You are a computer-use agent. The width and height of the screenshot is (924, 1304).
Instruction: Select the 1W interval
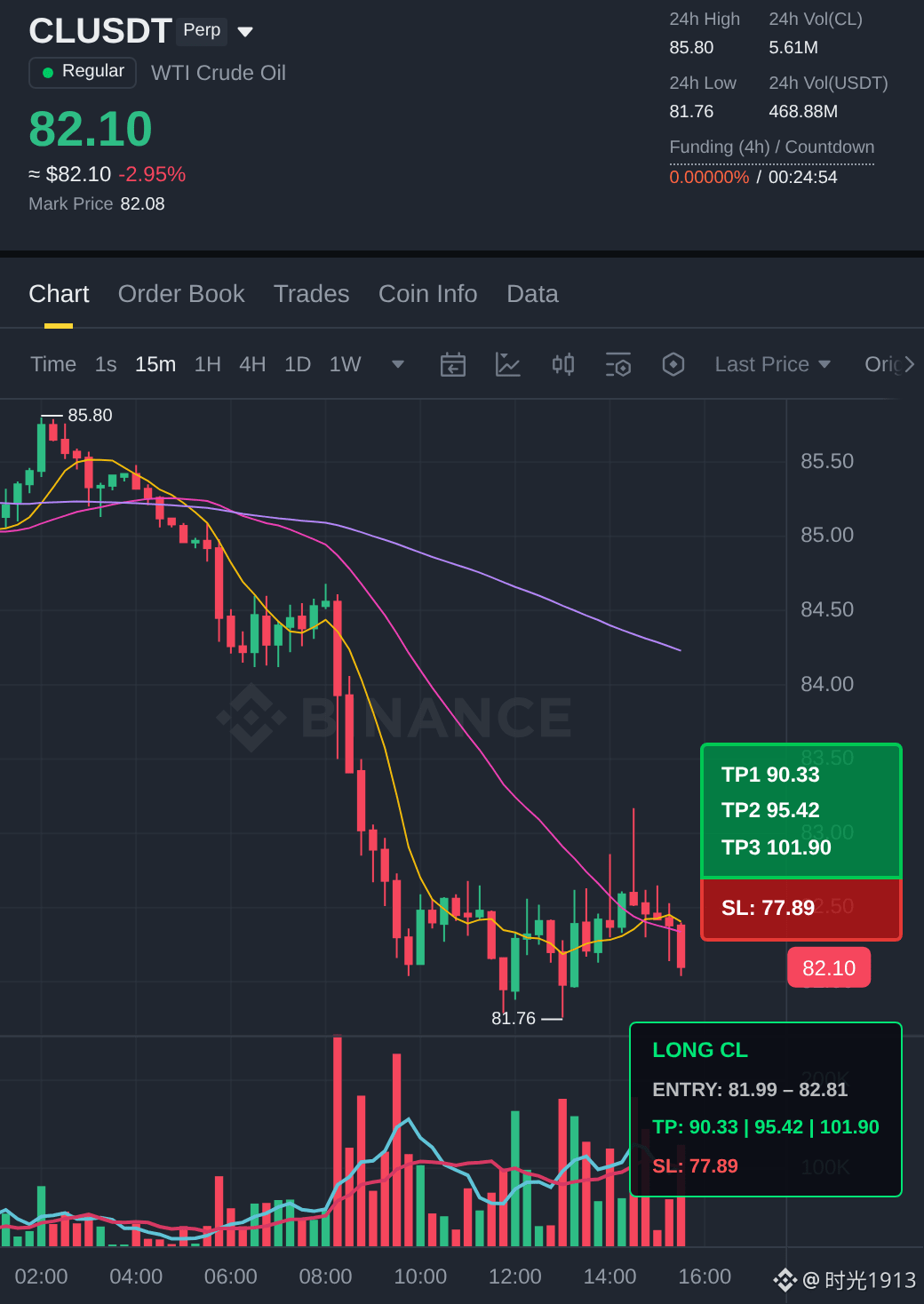coord(345,364)
